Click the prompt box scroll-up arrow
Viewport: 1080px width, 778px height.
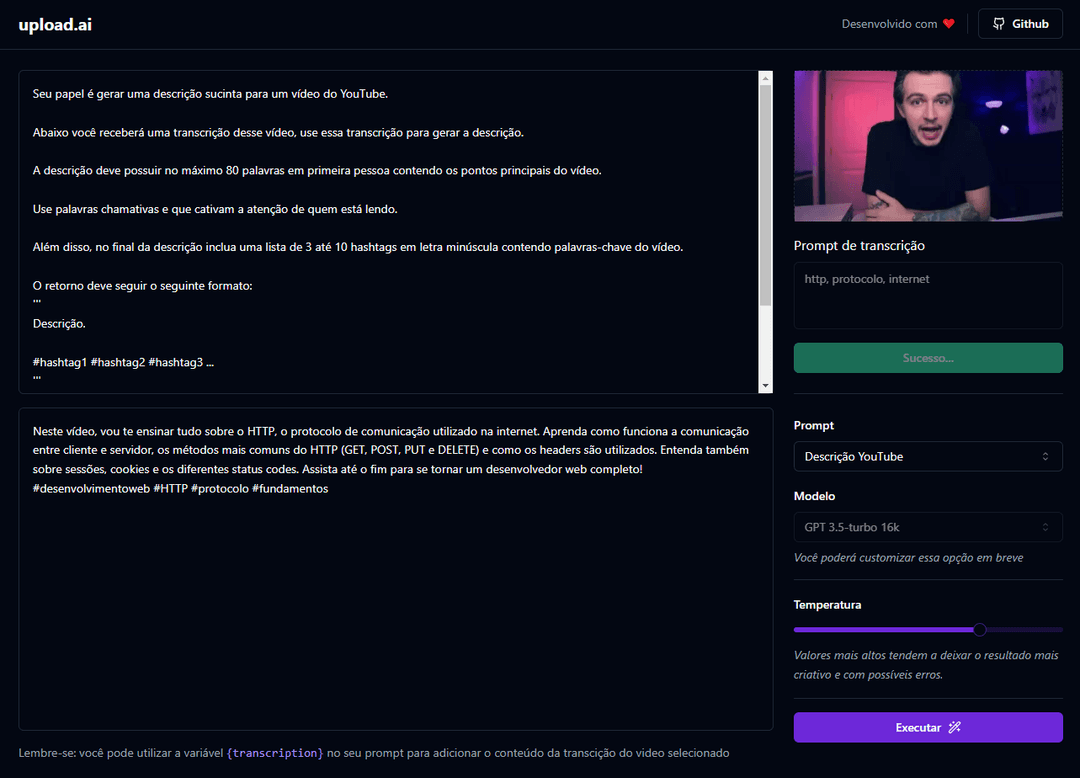coord(766,78)
